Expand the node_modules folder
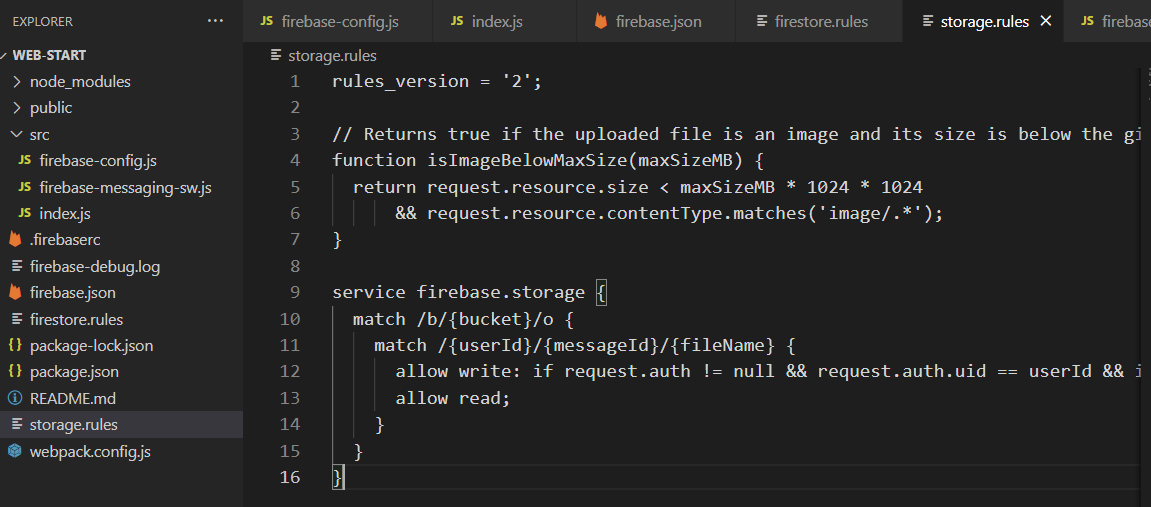This screenshot has height=507, width=1151. [x=80, y=81]
